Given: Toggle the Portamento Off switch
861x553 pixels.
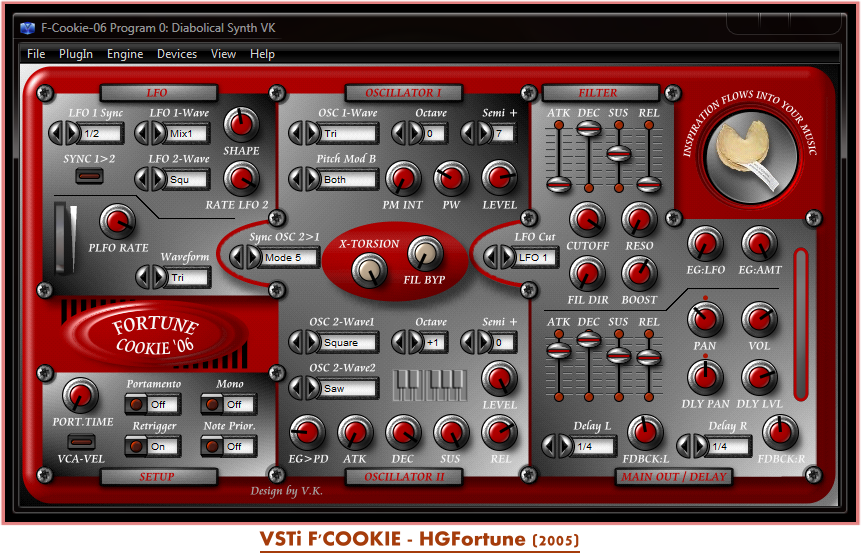Looking at the screenshot, I should (137, 405).
